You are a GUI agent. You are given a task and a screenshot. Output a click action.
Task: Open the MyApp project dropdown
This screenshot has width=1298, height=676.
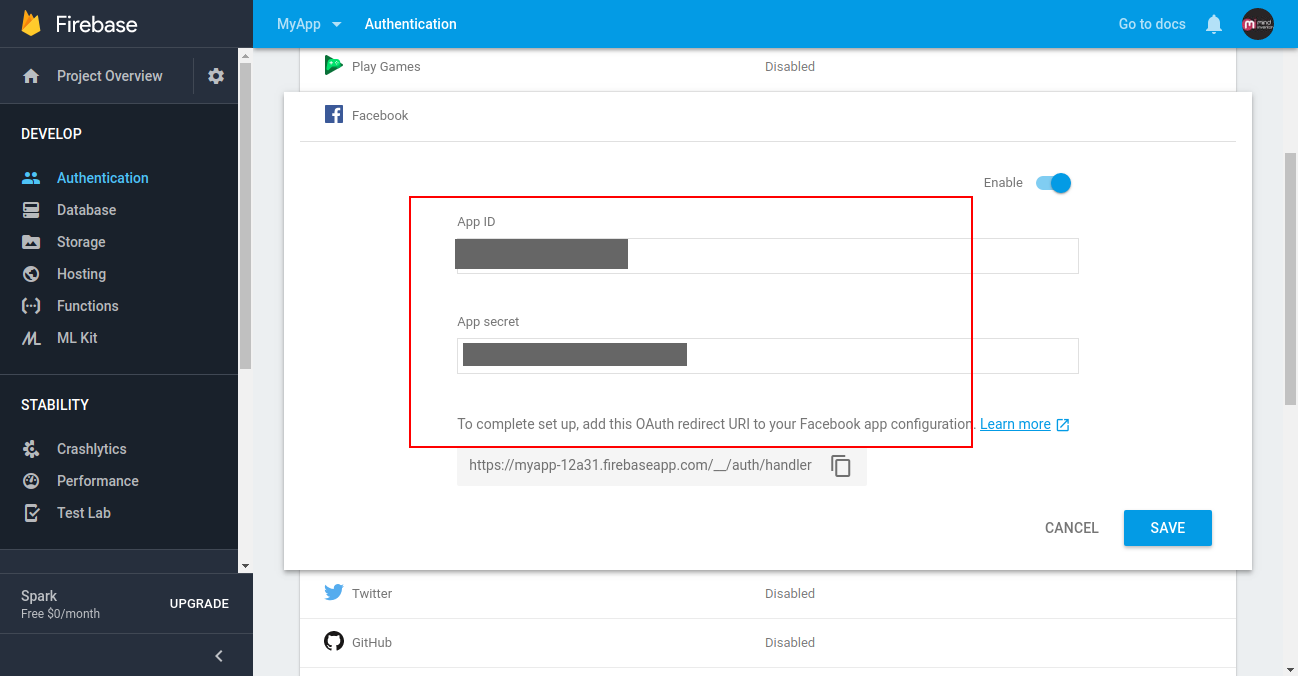point(309,24)
